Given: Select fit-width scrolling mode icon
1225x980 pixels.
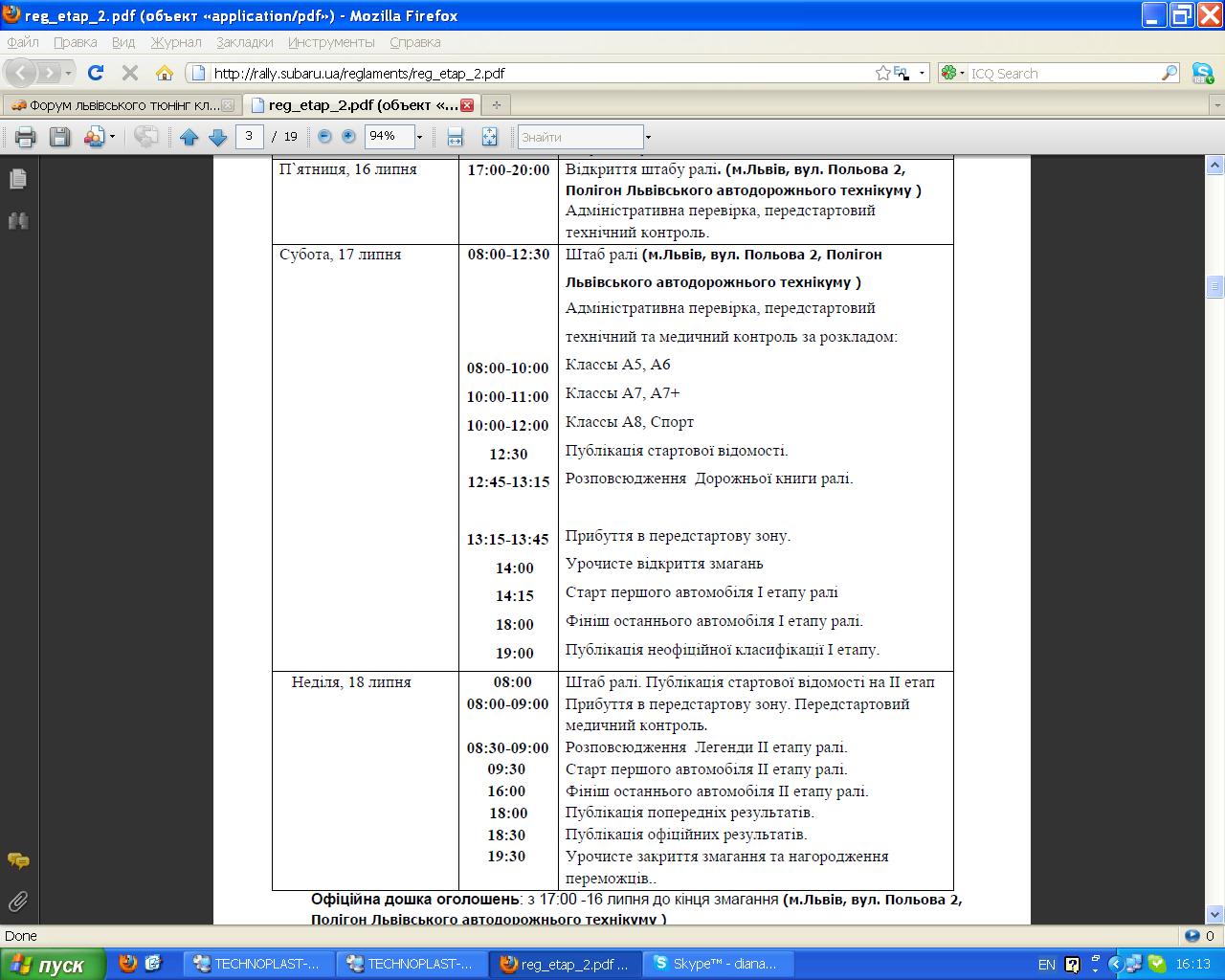Looking at the screenshot, I should tap(456, 137).
